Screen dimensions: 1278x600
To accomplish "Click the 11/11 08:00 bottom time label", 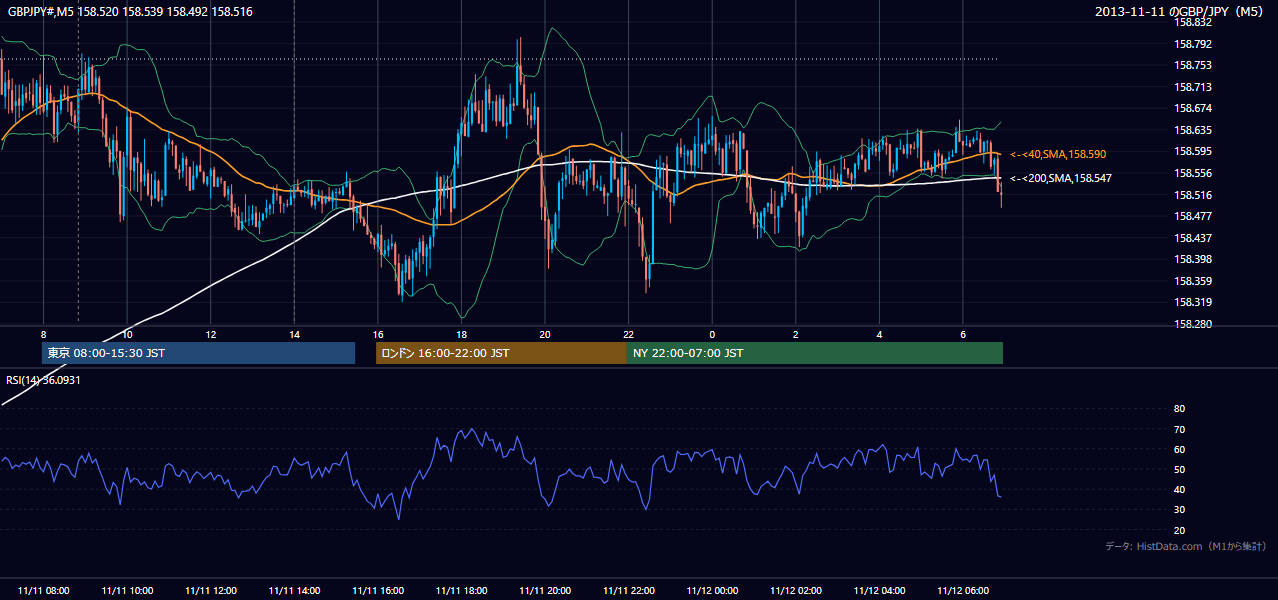I will tap(44, 591).
